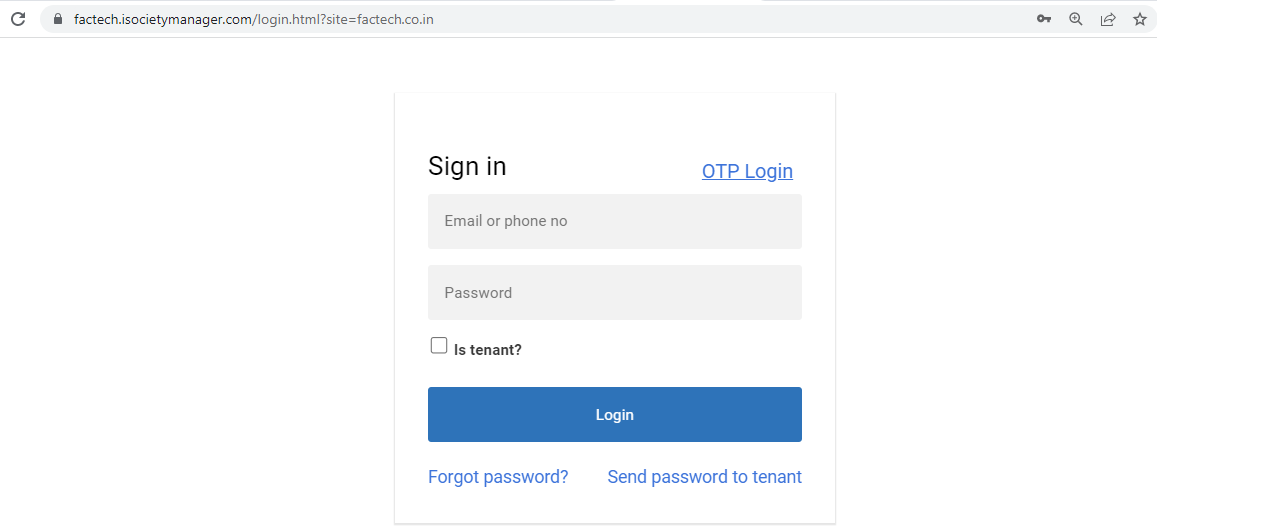This screenshot has height=527, width=1284.
Task: Enable the Is tenant? checkbox
Action: 439,346
